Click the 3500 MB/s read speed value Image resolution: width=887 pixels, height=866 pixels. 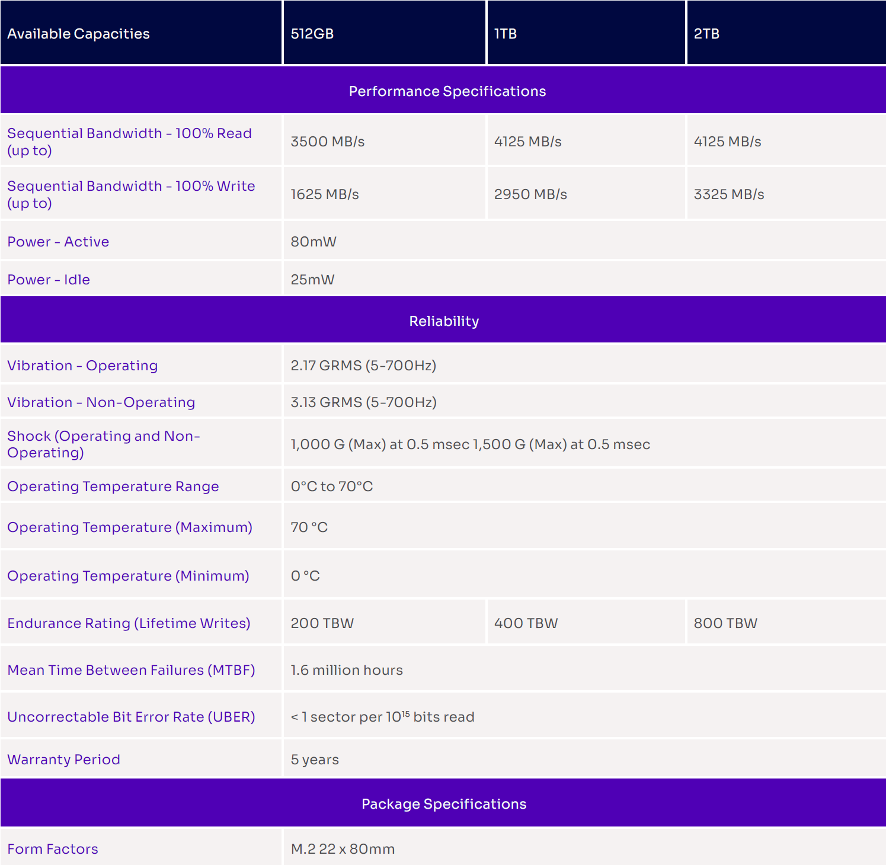[327, 142]
